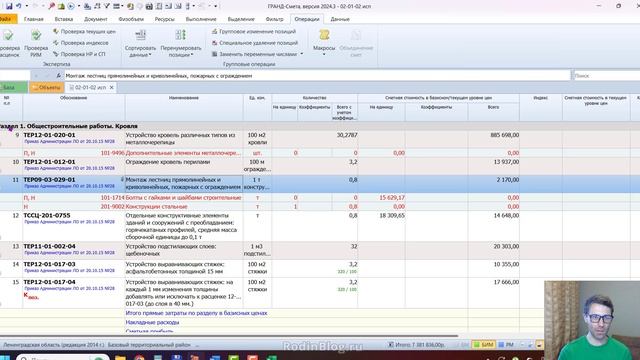Open the Объекты tab
Image resolution: width=640 pixels, height=360 pixels.
point(47,87)
